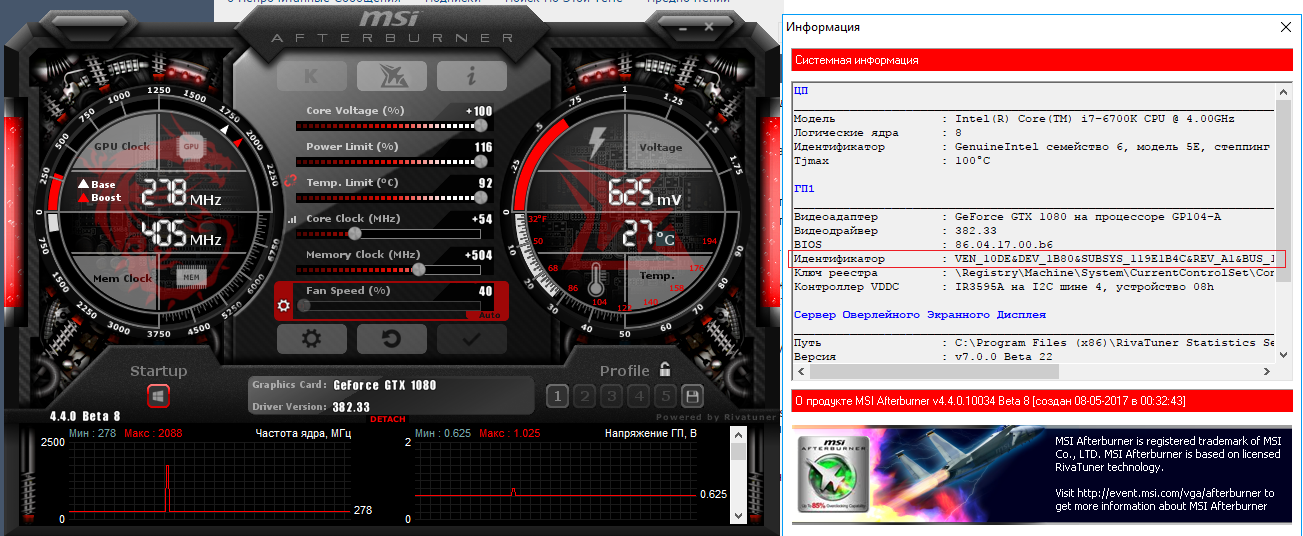The image size is (1303, 536).
Task: Click the GeForce GTX 1080 graphics card label
Action: (x=385, y=385)
